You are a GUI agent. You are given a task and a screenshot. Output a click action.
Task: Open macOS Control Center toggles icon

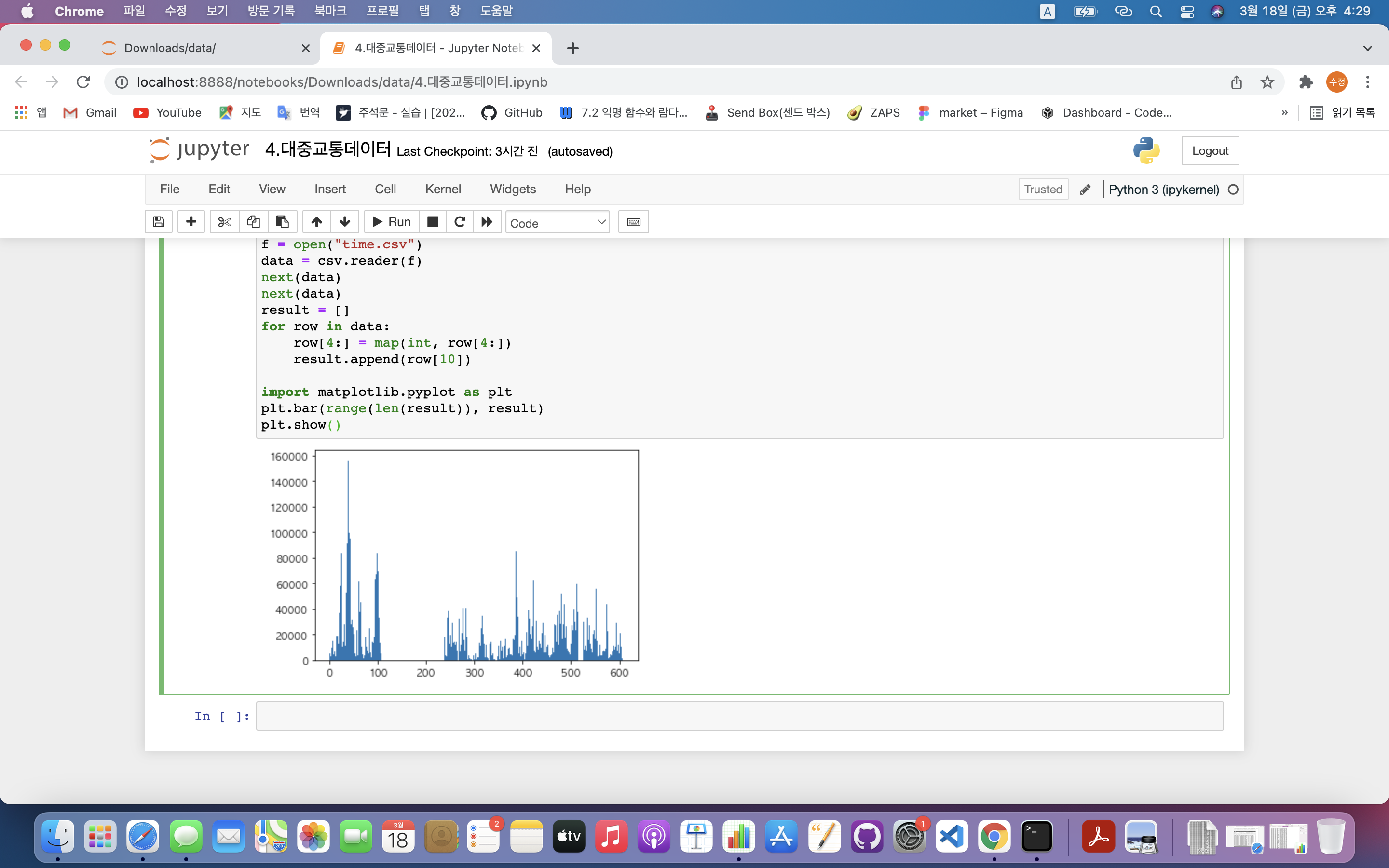[1186, 12]
